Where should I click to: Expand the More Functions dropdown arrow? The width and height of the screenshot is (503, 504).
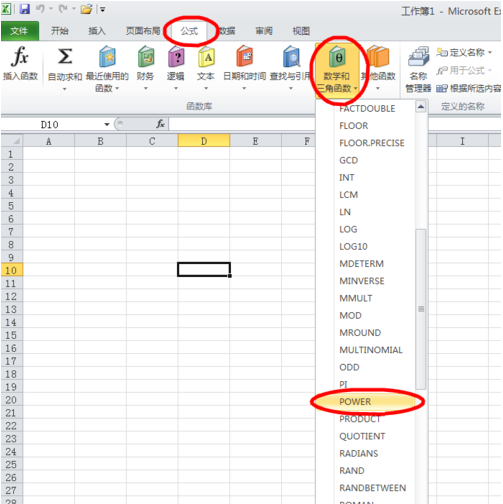click(x=378, y=89)
